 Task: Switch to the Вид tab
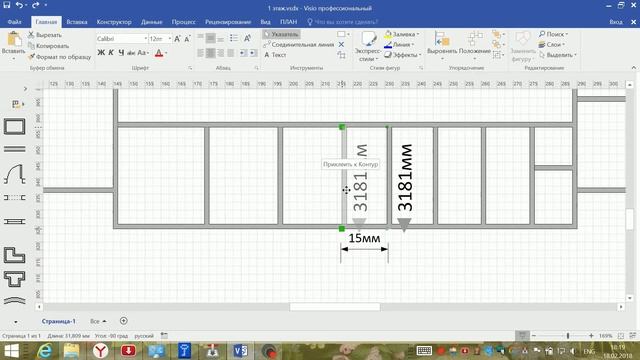point(265,22)
